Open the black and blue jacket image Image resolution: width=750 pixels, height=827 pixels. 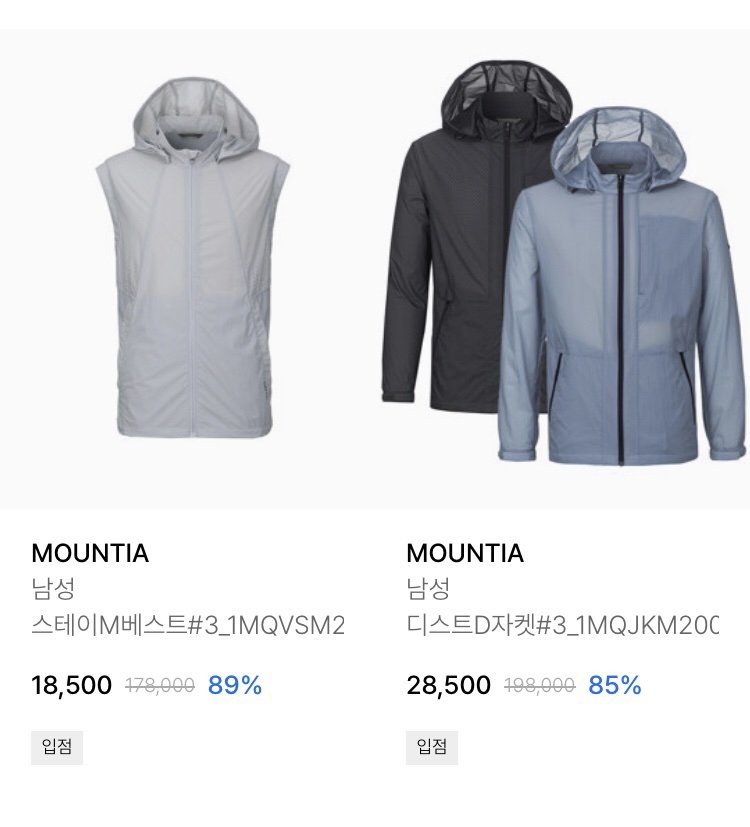[x=562, y=269]
